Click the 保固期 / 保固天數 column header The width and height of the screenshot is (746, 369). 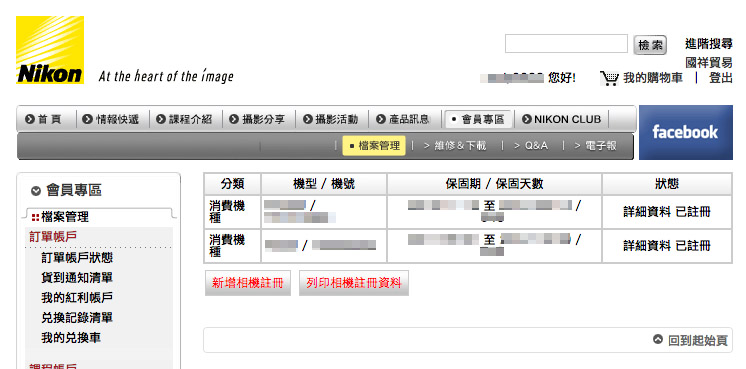click(x=494, y=184)
